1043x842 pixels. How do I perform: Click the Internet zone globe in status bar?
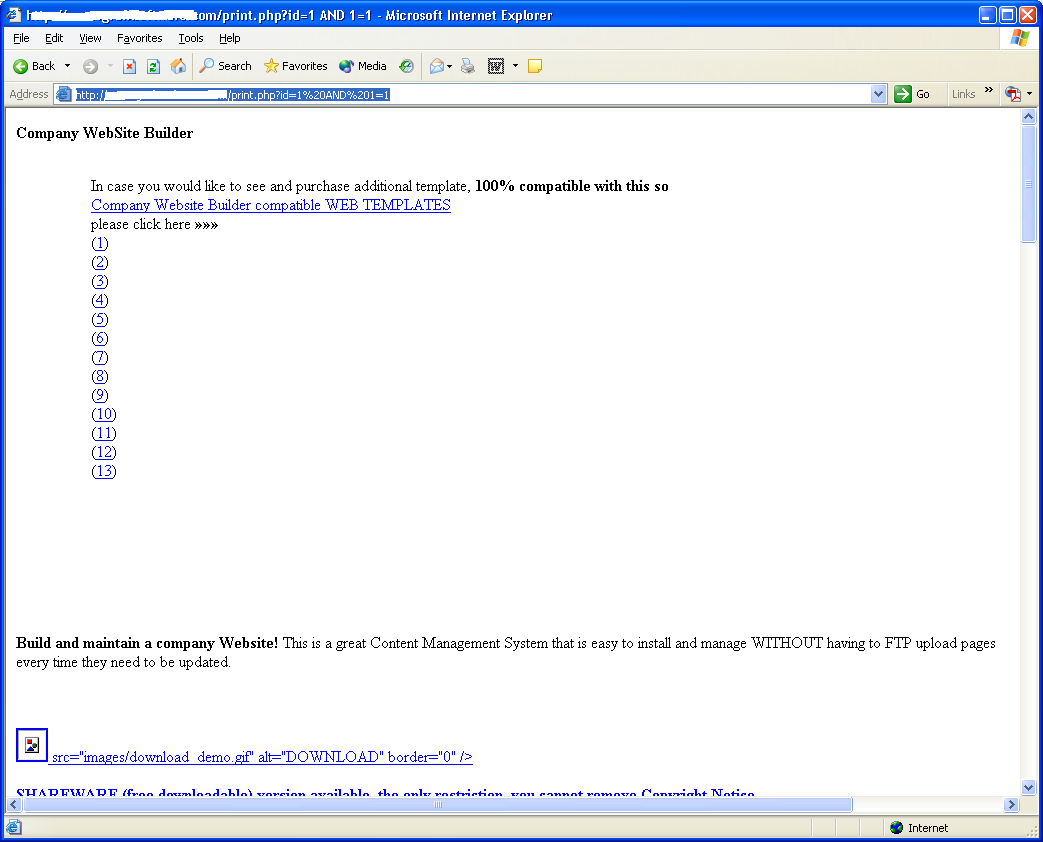(x=896, y=827)
